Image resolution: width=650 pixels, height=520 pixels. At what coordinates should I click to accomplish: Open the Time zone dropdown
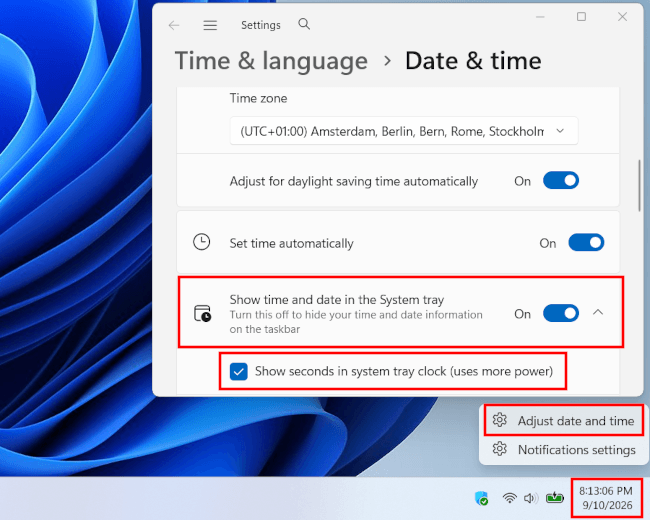[x=404, y=131]
